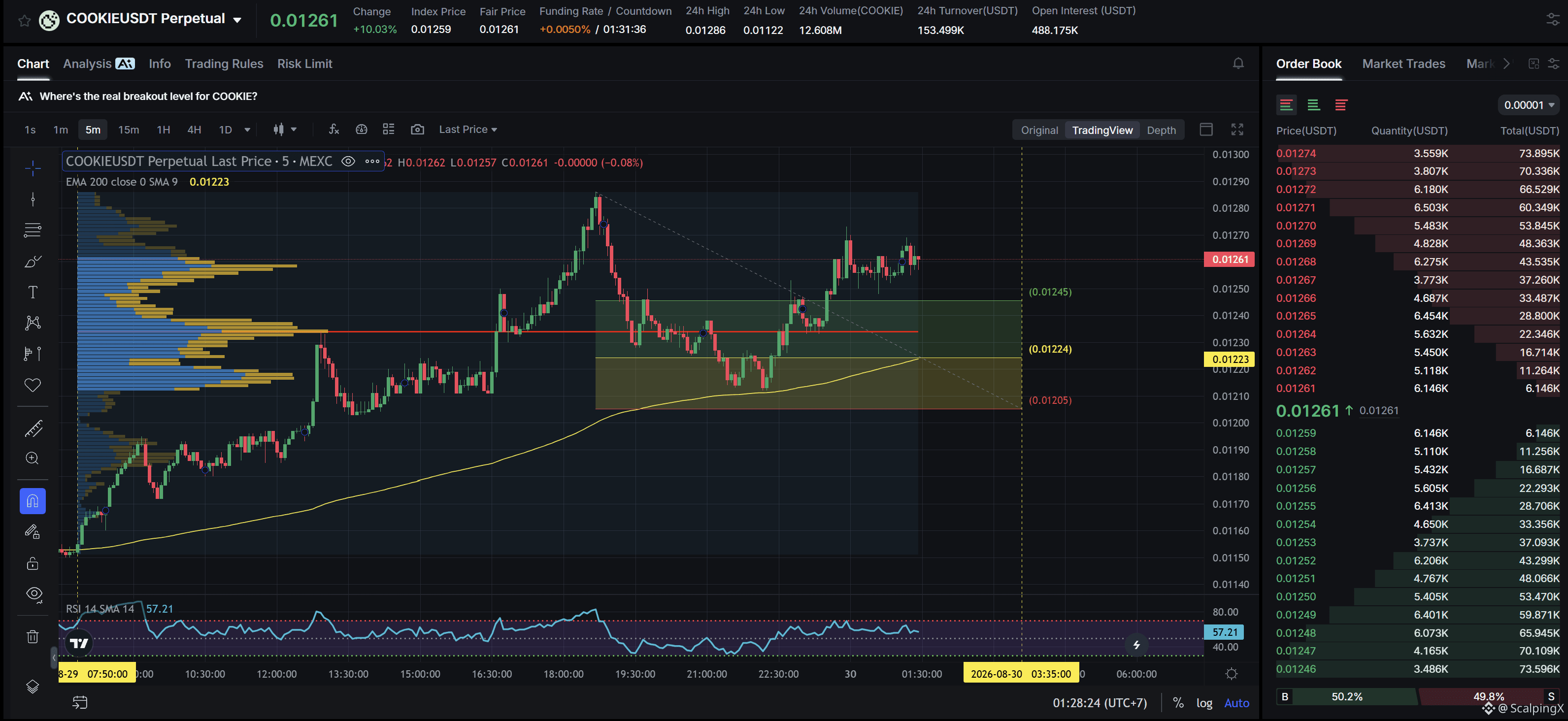Switch to Depth chart view
Image resolution: width=1568 pixels, height=721 pixels.
pos(1161,130)
